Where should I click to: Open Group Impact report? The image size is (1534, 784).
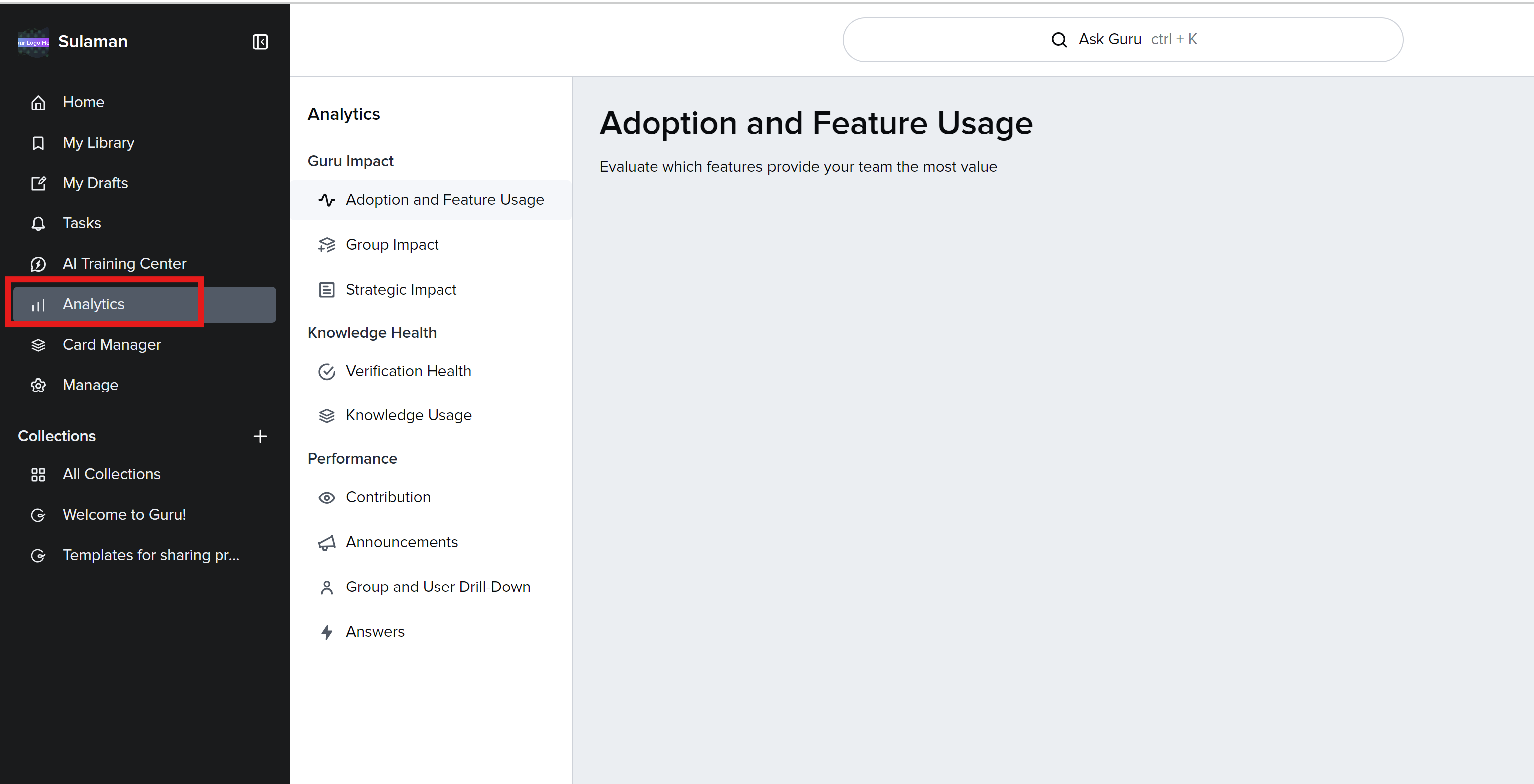point(392,245)
